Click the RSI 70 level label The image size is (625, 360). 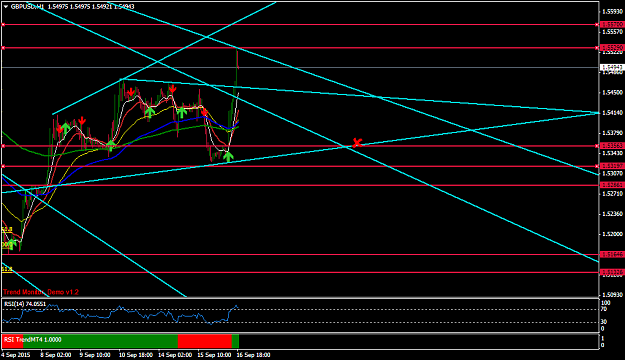coord(603,309)
